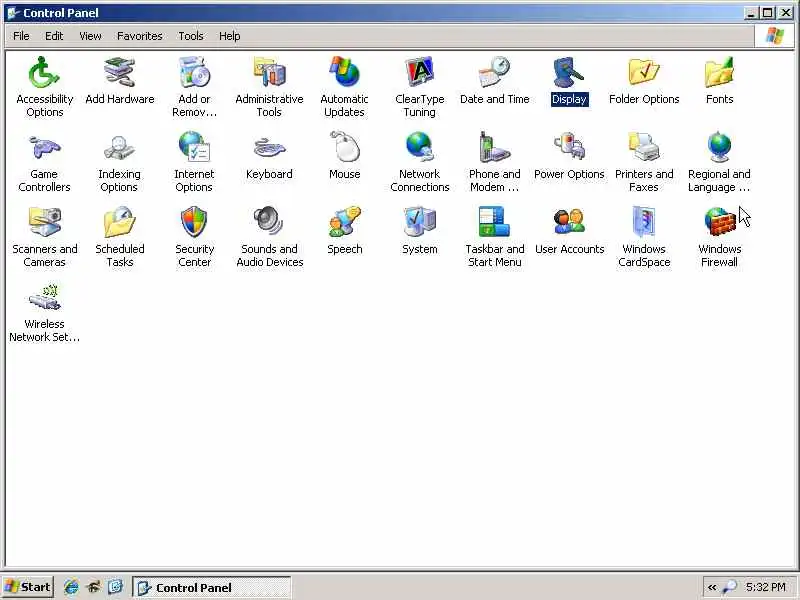Open the Security Center shield icon
The height and width of the screenshot is (600, 800).
pyautogui.click(x=194, y=222)
